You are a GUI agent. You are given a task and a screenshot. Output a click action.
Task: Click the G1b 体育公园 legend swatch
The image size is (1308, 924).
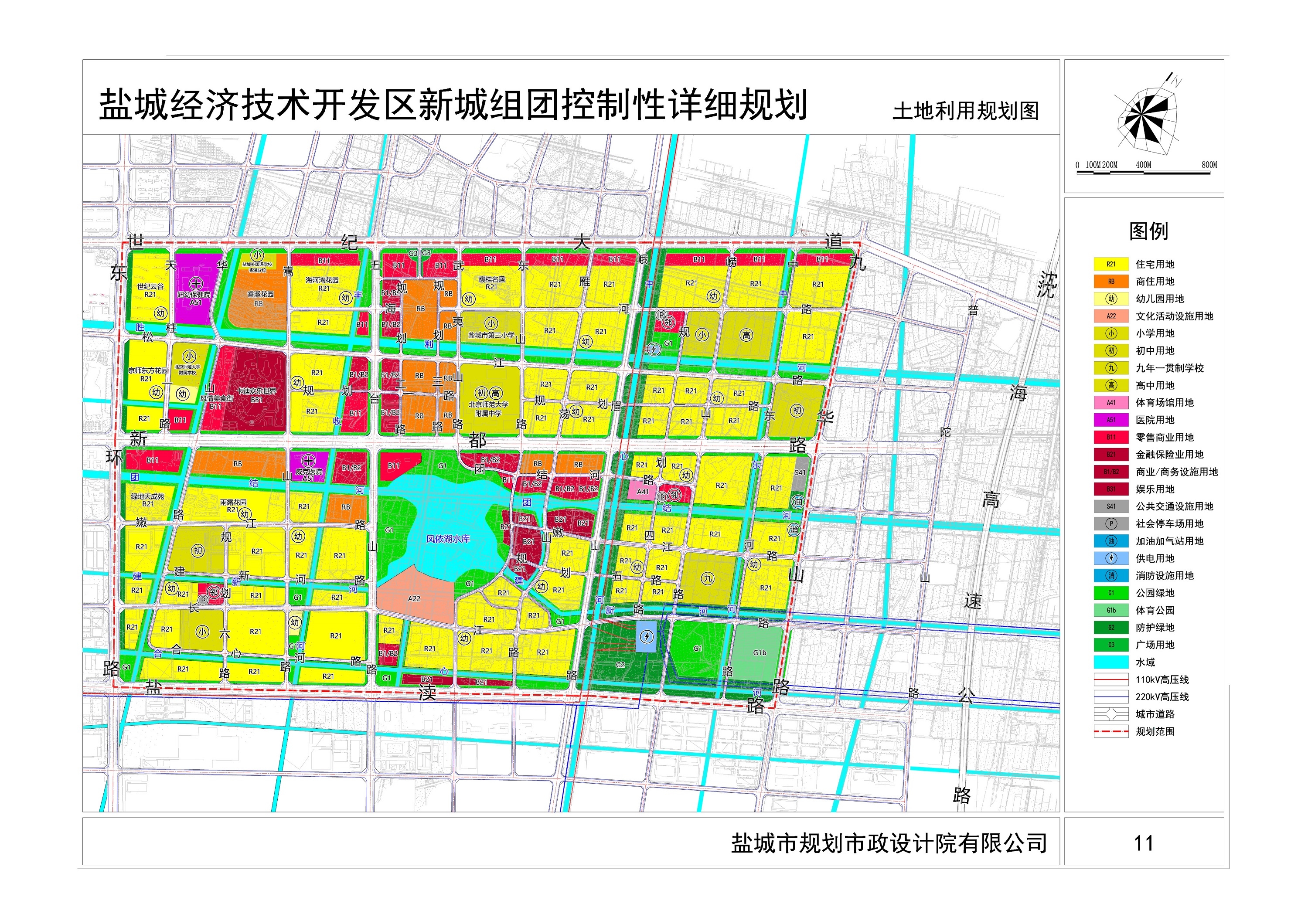[x=1111, y=610]
